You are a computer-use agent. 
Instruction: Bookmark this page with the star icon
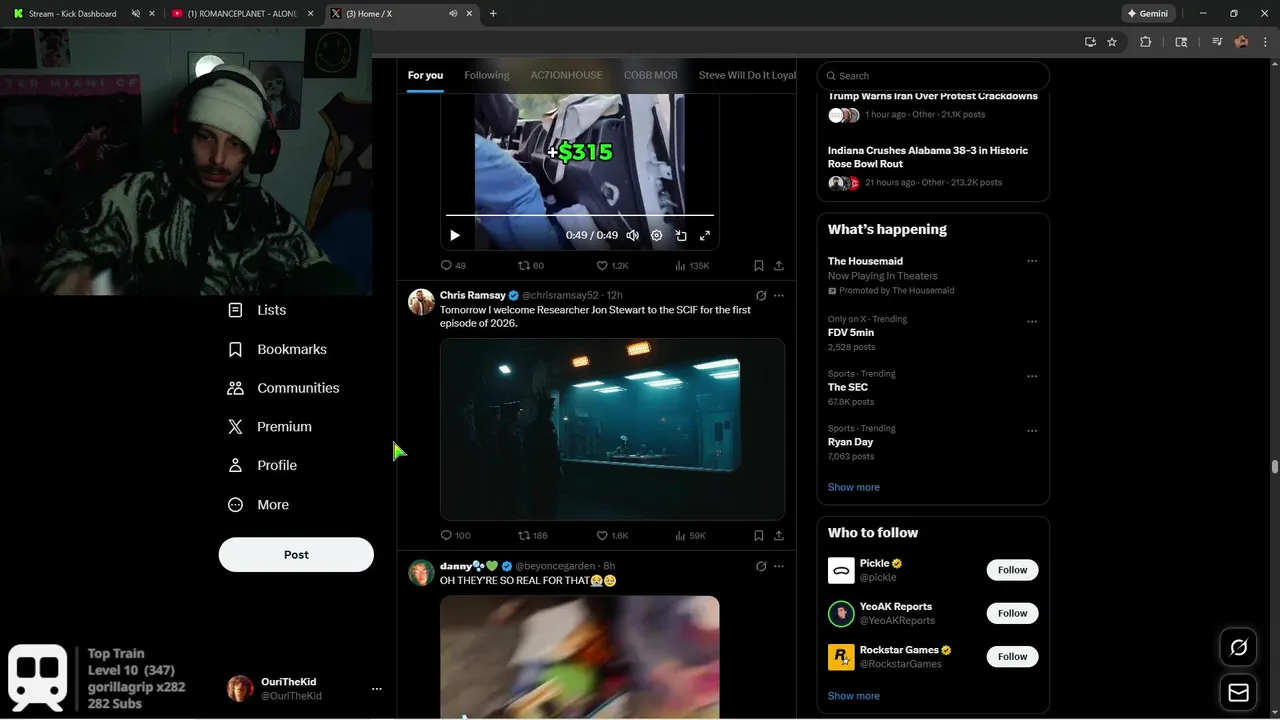coord(1112,42)
